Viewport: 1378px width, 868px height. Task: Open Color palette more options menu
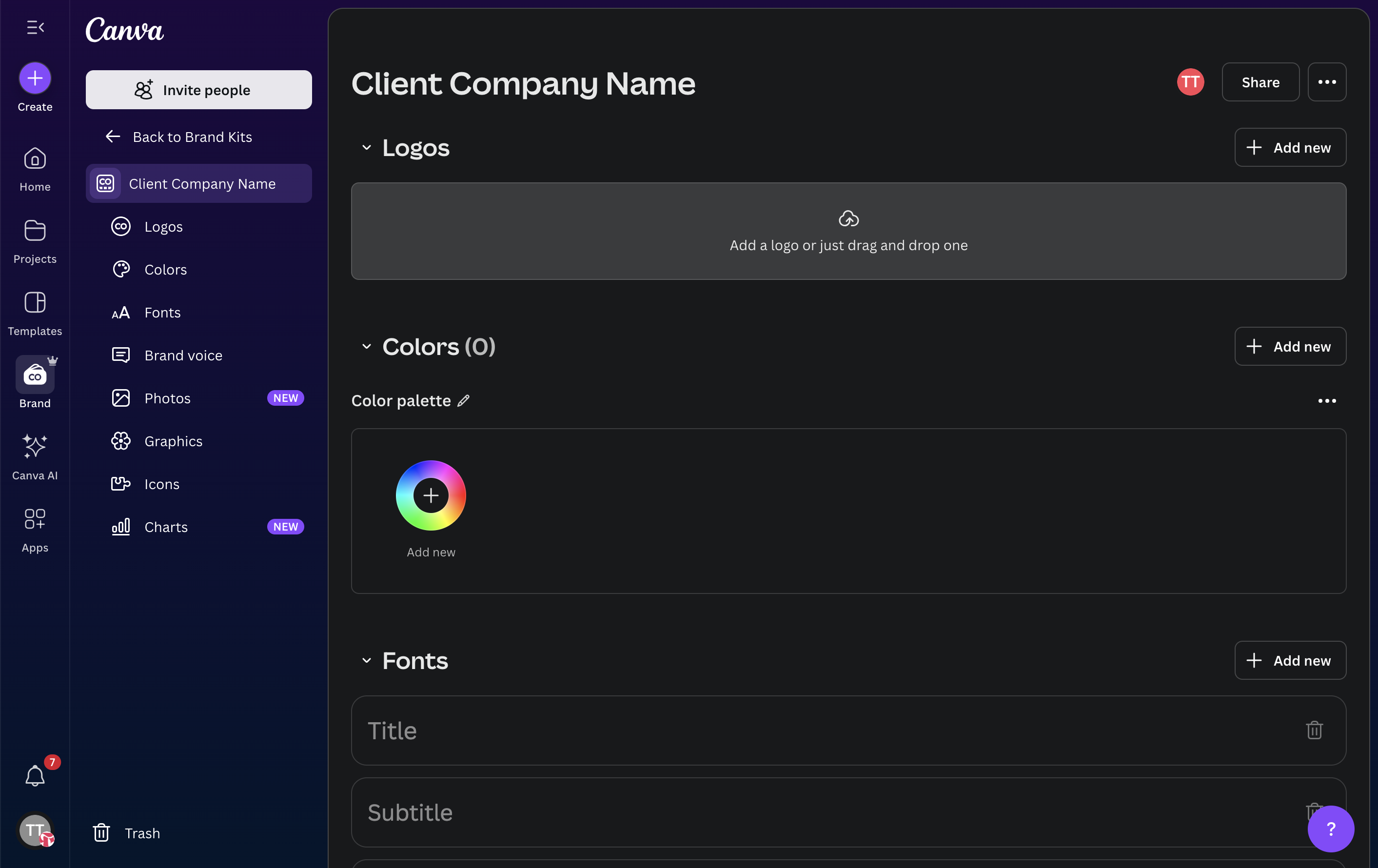[x=1327, y=400]
